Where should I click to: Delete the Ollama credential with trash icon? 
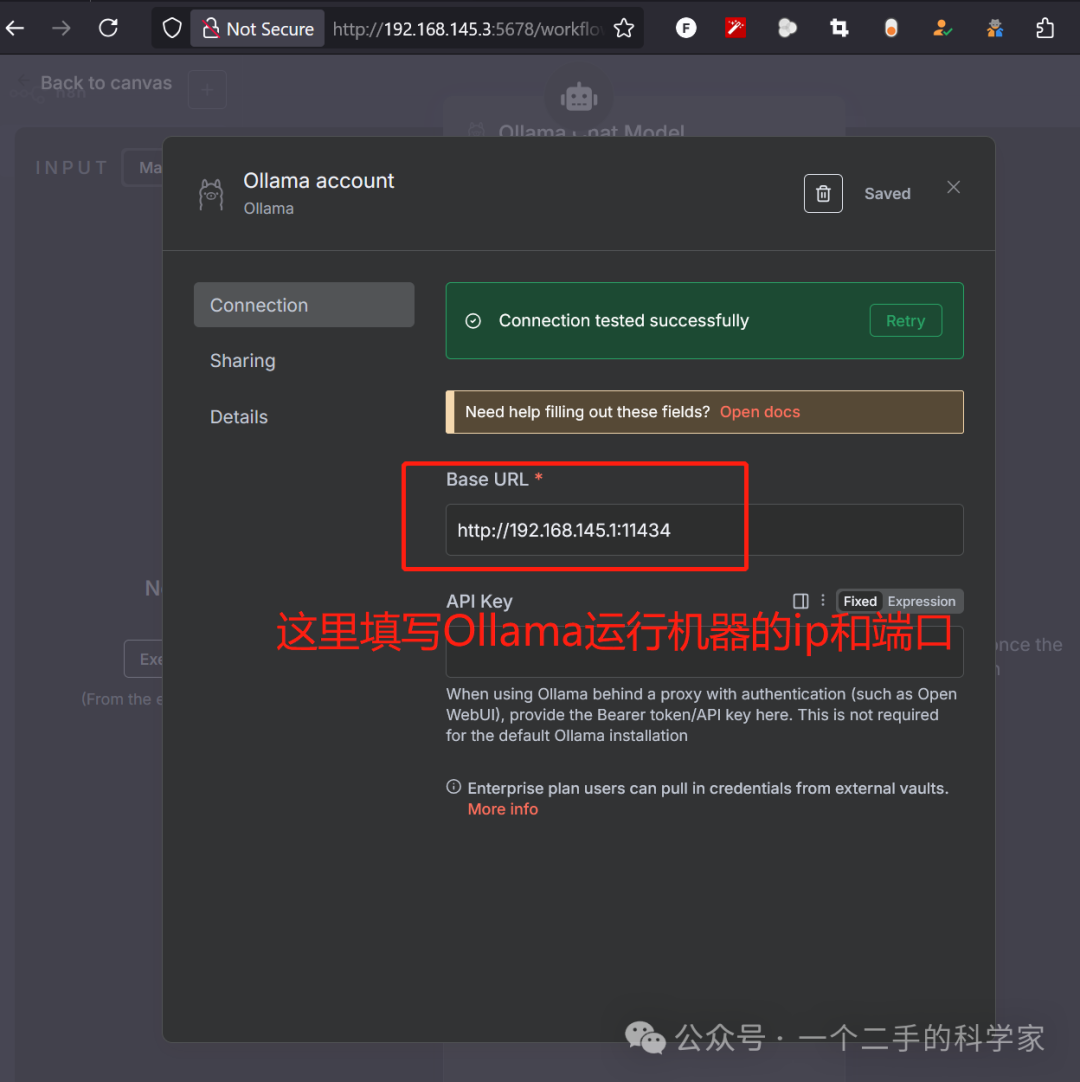click(823, 194)
